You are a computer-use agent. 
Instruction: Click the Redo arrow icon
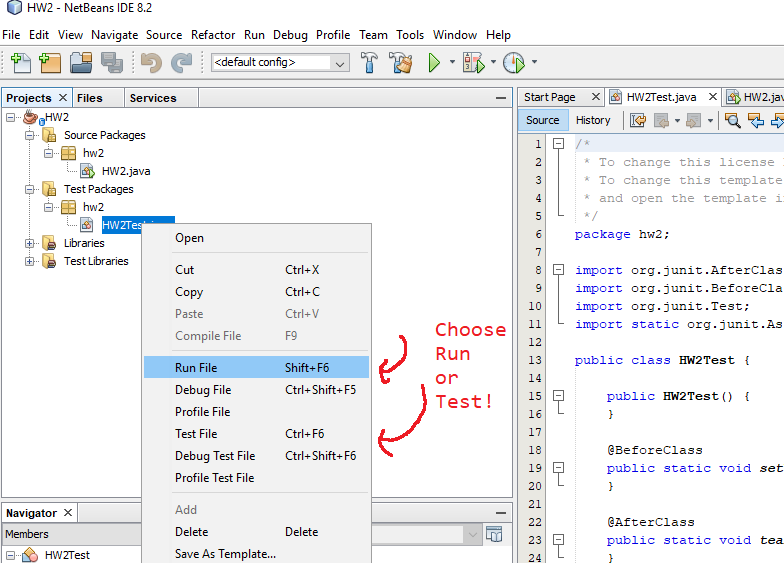click(182, 62)
